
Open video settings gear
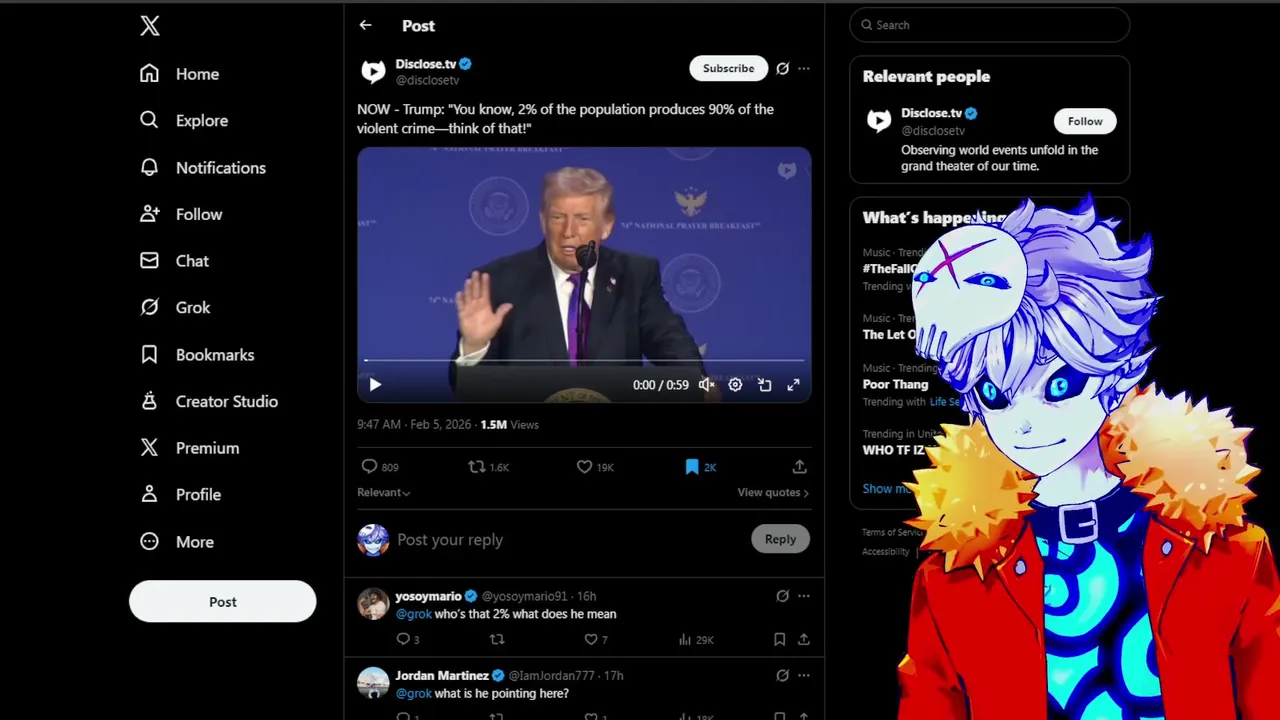click(x=735, y=385)
